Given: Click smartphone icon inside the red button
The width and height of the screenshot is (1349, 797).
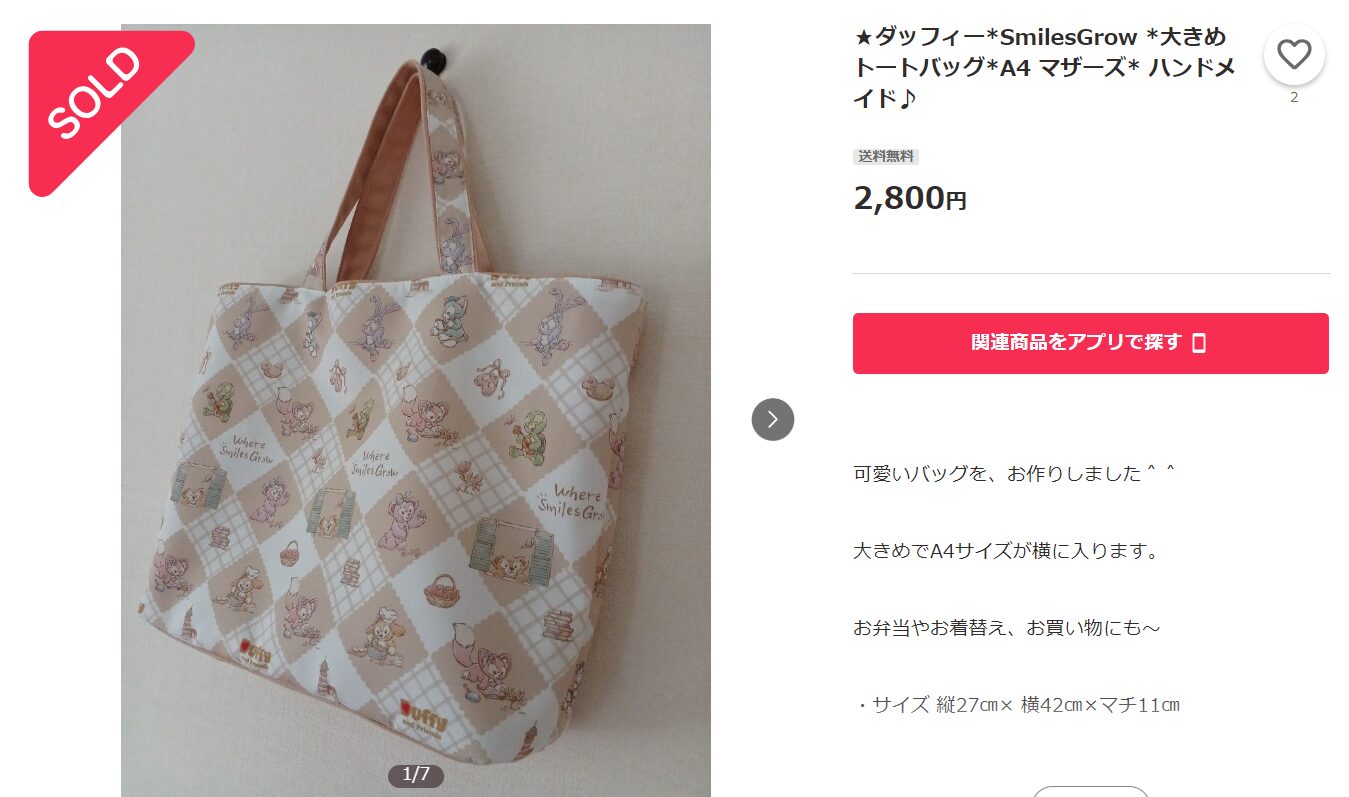Looking at the screenshot, I should [x=1199, y=343].
